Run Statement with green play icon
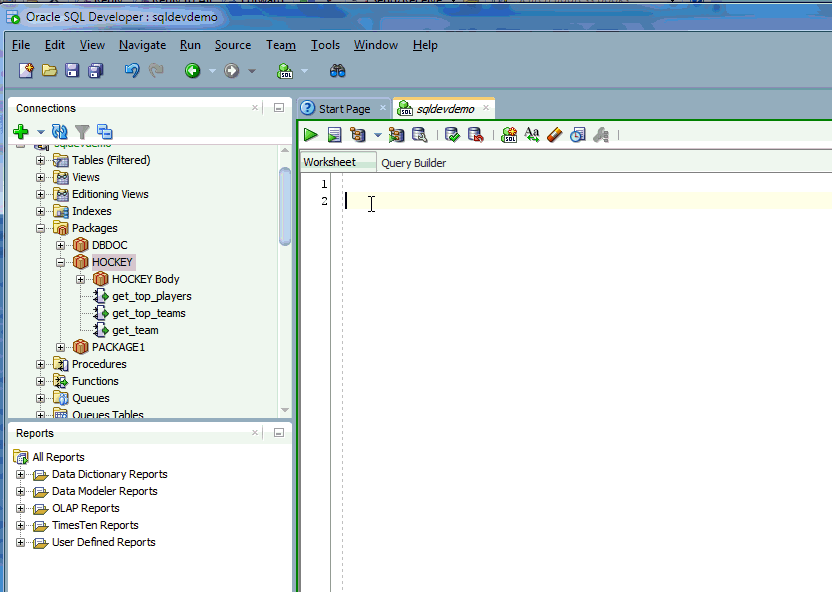The image size is (832, 592). pos(310,135)
